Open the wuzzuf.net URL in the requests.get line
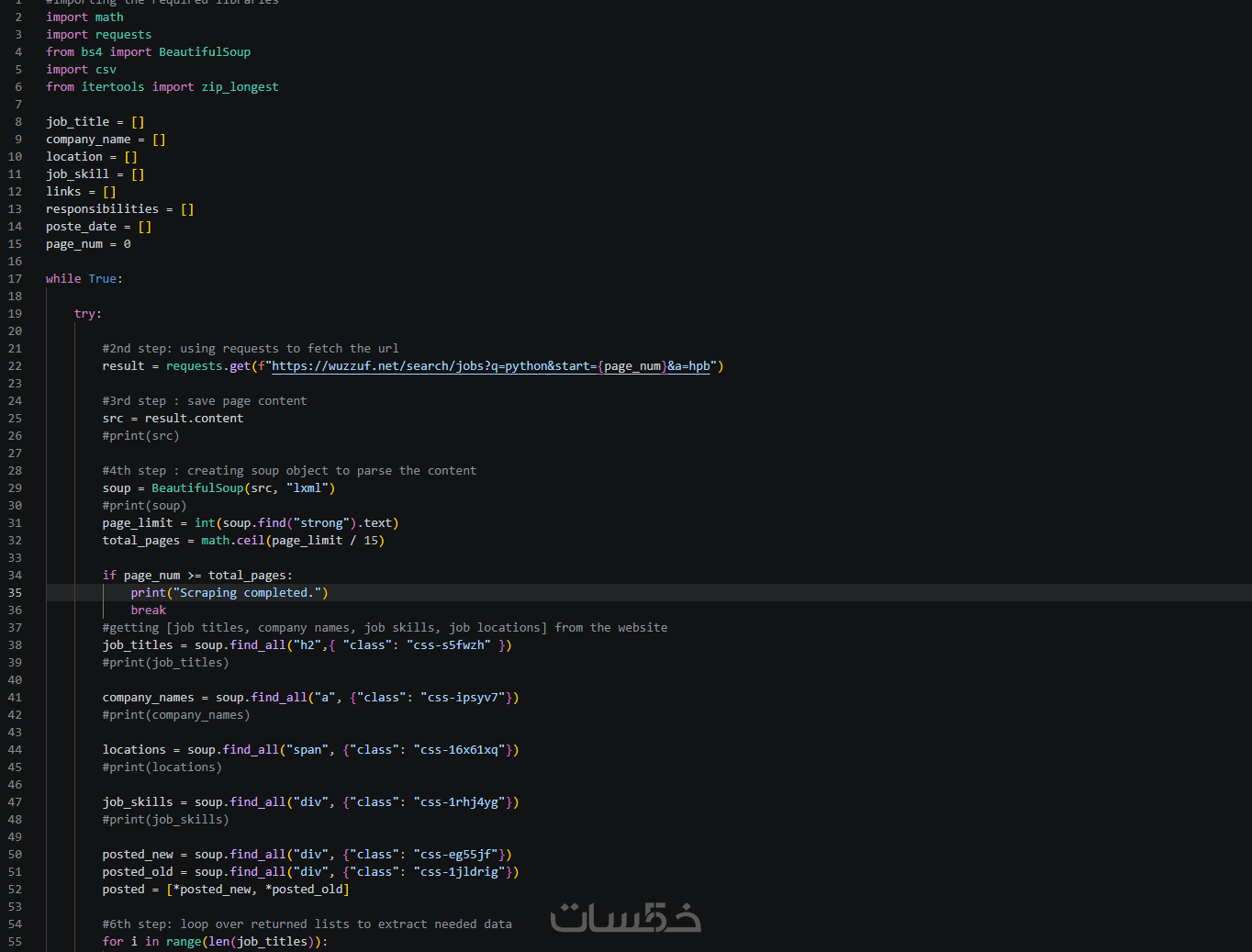Image resolution: width=1252 pixels, height=952 pixels. (491, 366)
